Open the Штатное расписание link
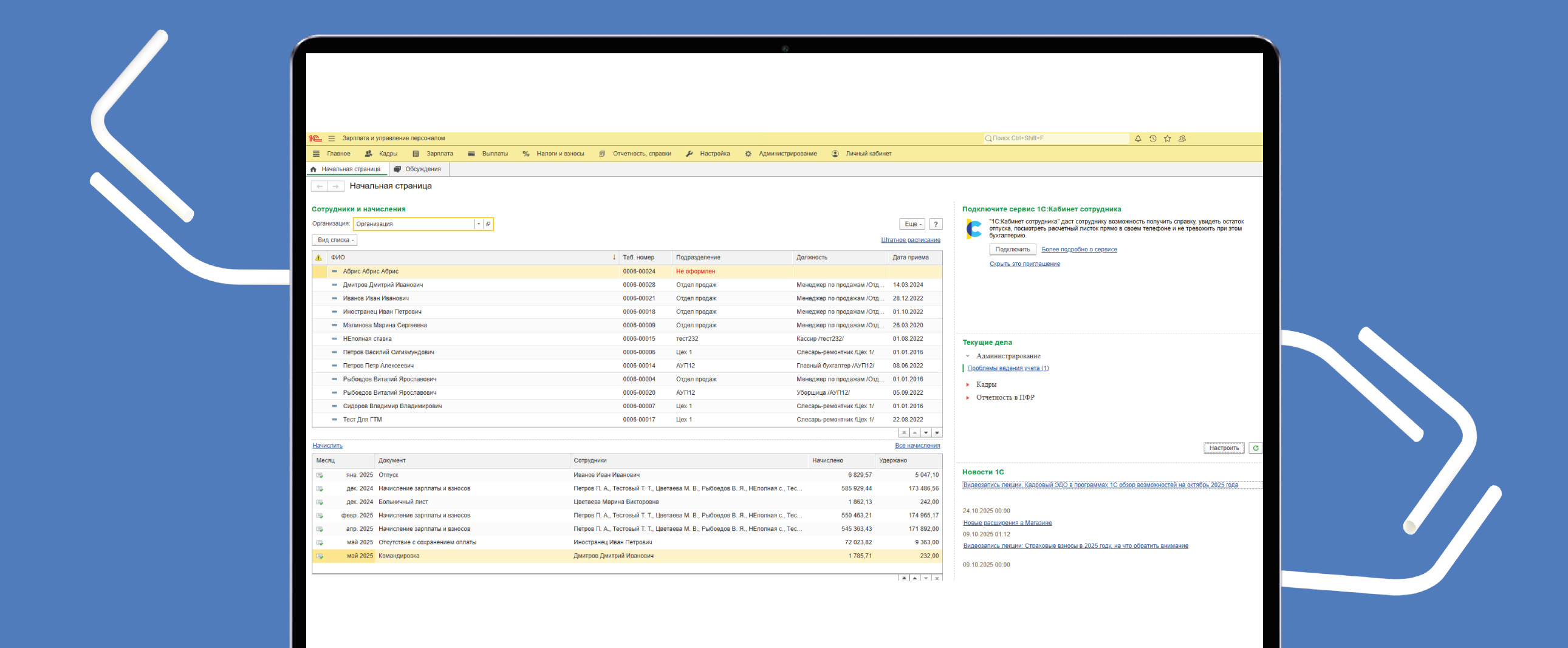 coord(910,240)
